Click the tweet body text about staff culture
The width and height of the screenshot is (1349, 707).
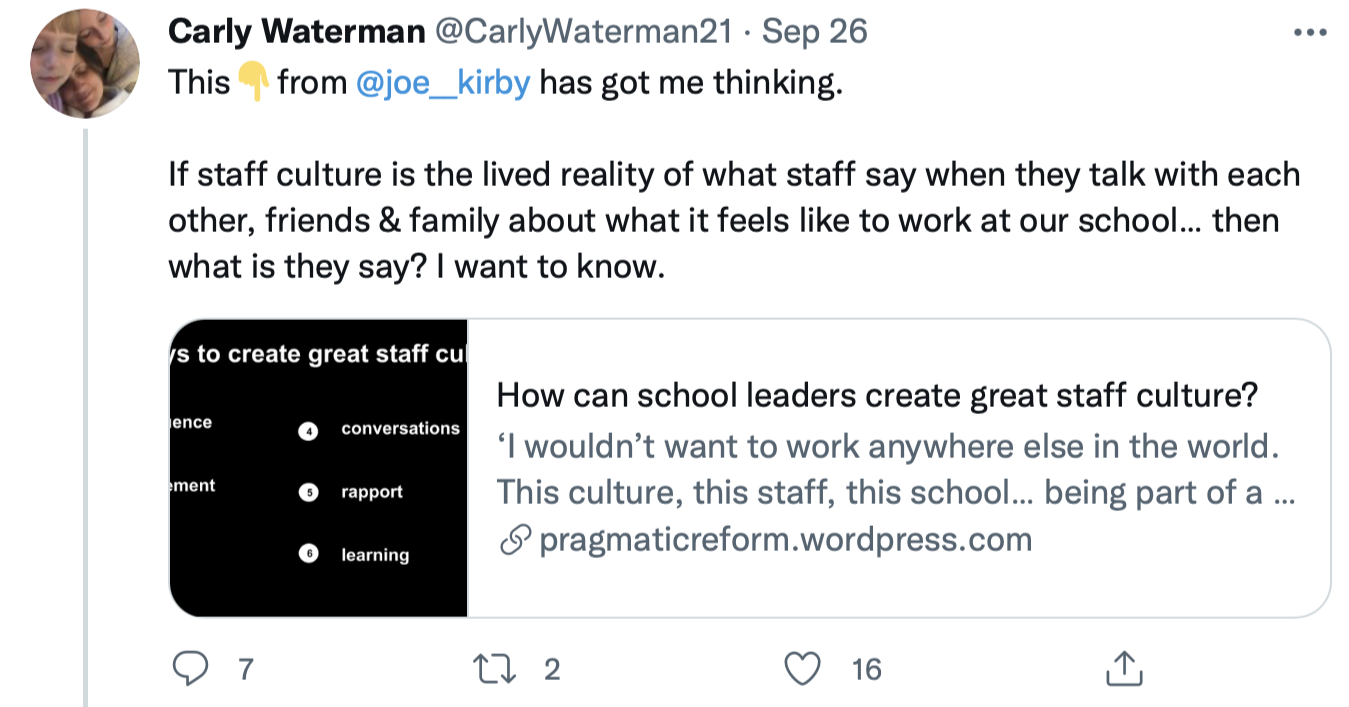click(x=734, y=221)
